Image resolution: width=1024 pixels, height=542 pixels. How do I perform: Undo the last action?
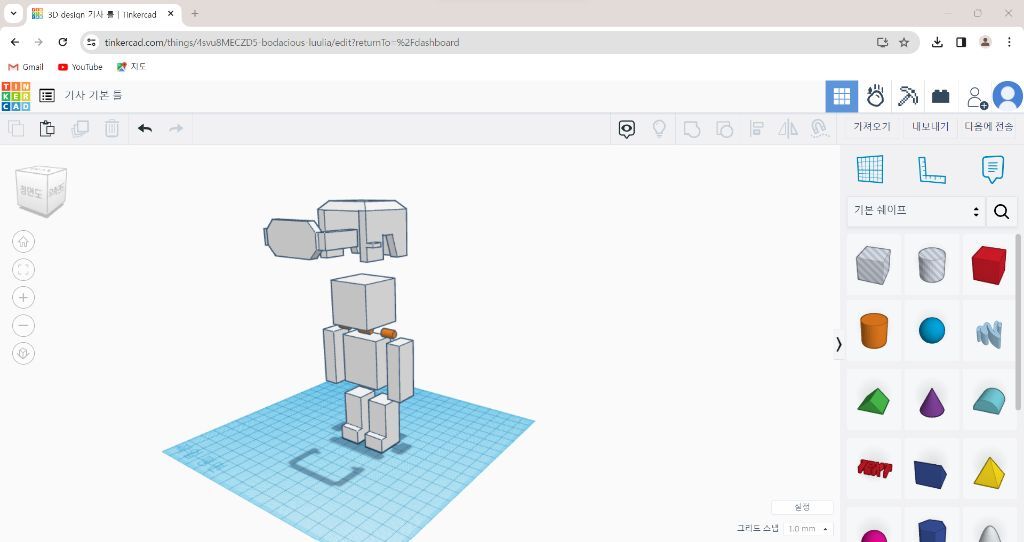pyautogui.click(x=145, y=128)
